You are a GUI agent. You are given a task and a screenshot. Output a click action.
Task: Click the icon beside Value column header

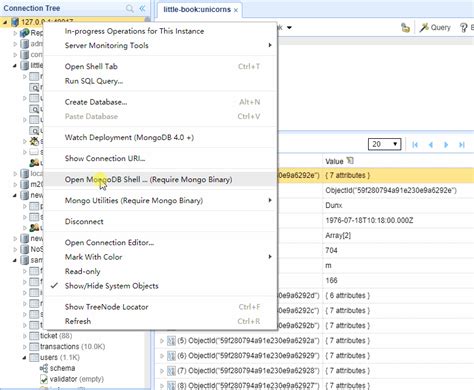coord(350,161)
